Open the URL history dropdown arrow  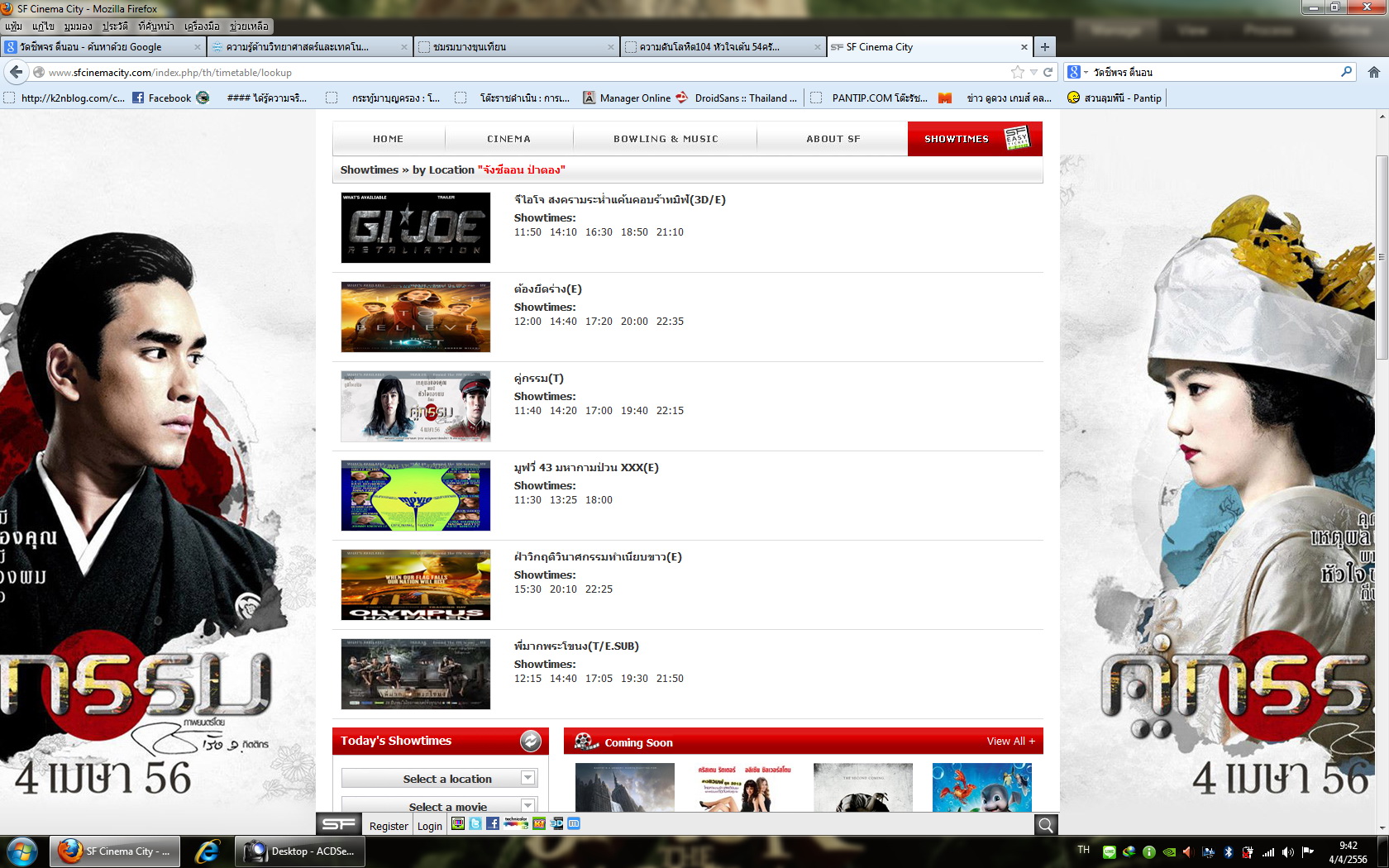(1033, 72)
